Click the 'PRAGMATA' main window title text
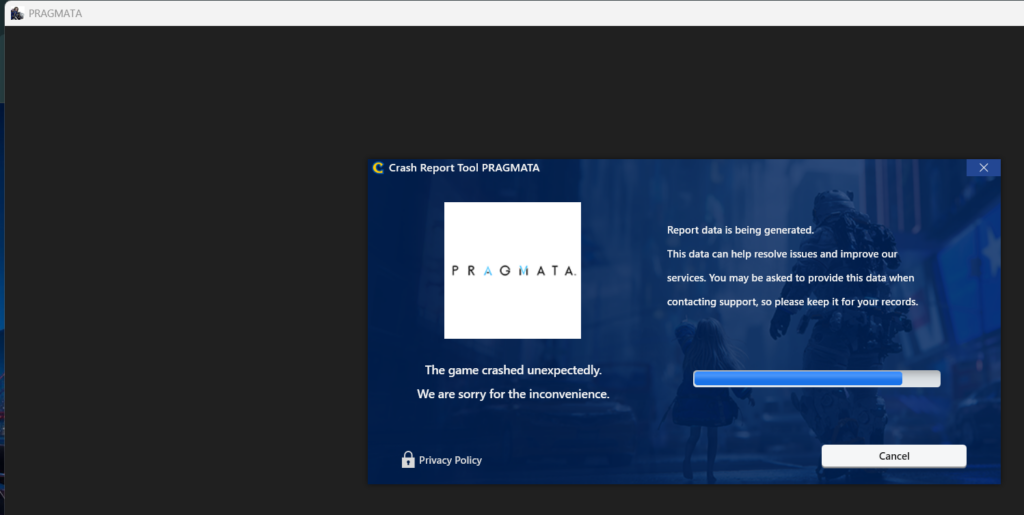Screen dimensions: 1024x515 [56, 13]
